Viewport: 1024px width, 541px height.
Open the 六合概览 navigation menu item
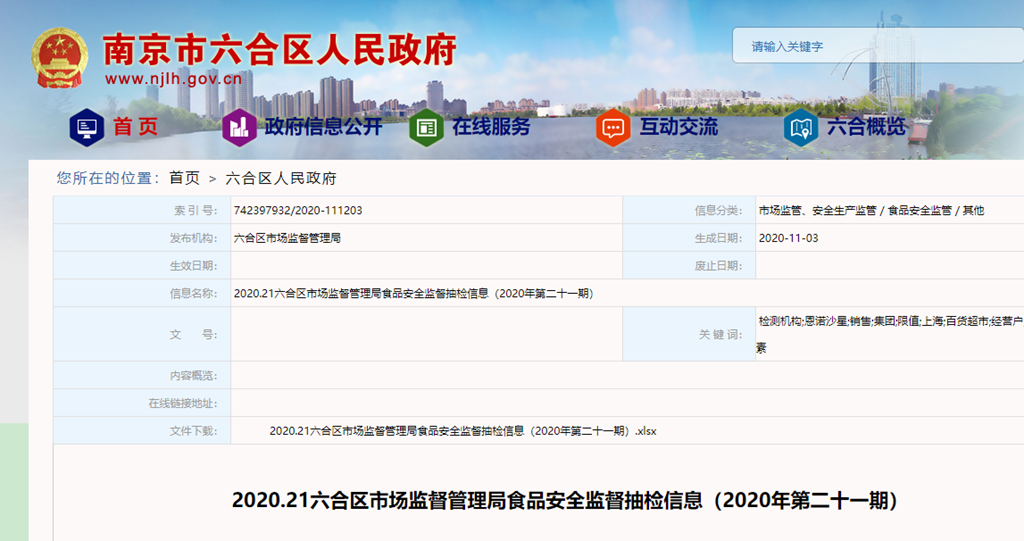point(866,127)
